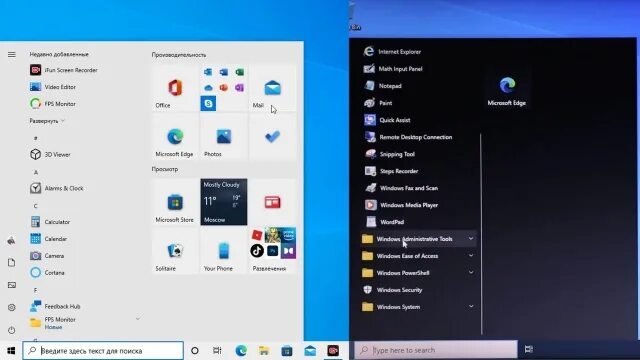640x360 pixels.
Task: Launch Video Editor from recently added list
Action: point(53,87)
